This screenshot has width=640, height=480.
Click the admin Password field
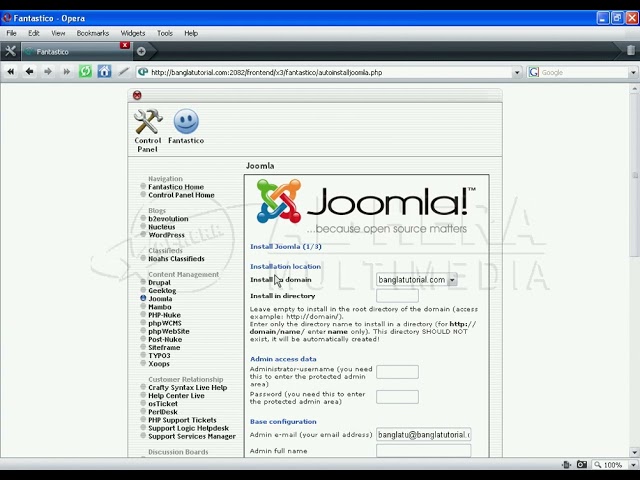397,397
